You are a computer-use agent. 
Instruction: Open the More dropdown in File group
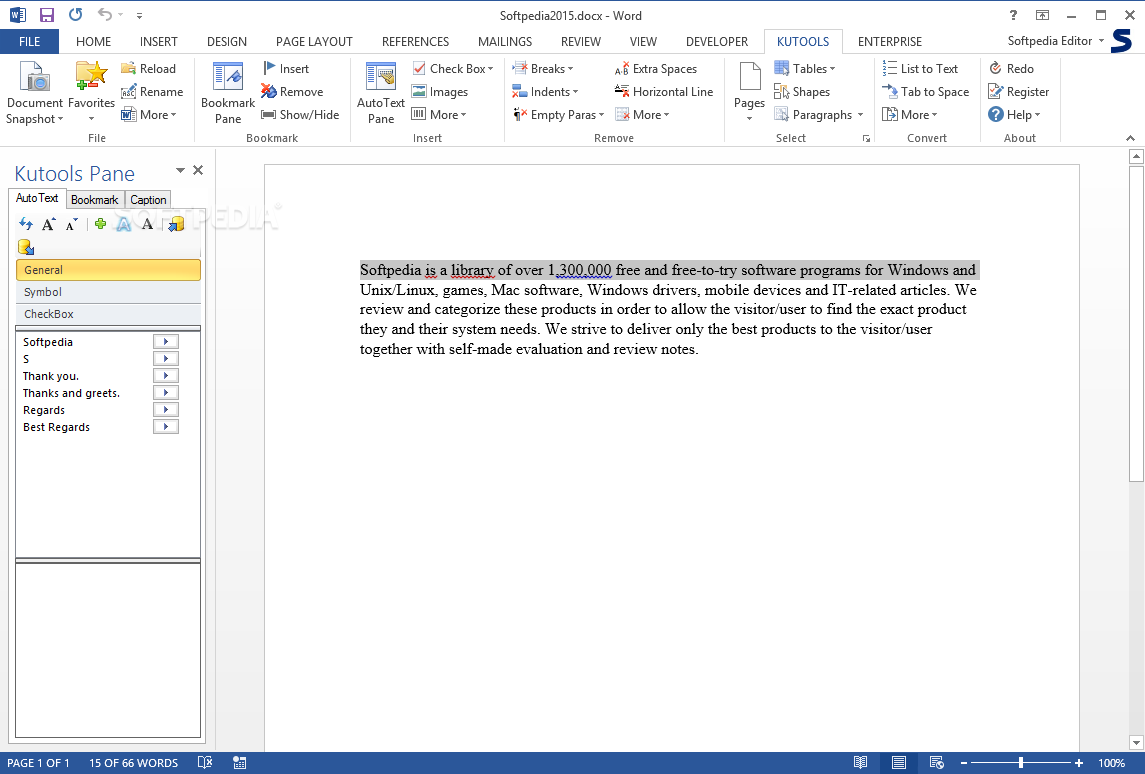(x=149, y=115)
